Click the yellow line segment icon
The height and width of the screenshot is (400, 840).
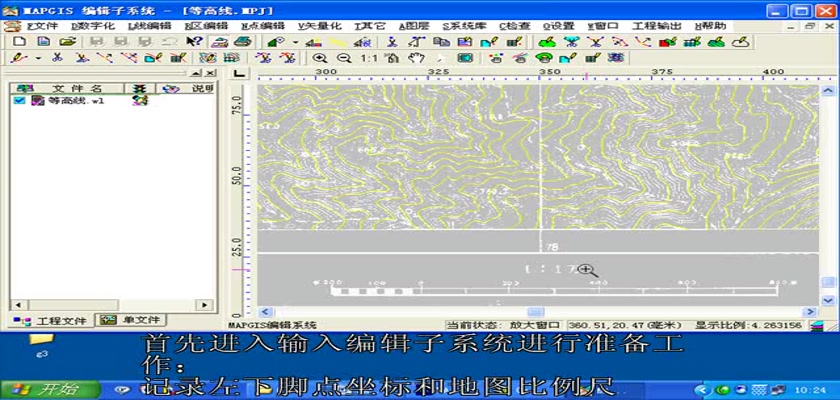coord(338,42)
